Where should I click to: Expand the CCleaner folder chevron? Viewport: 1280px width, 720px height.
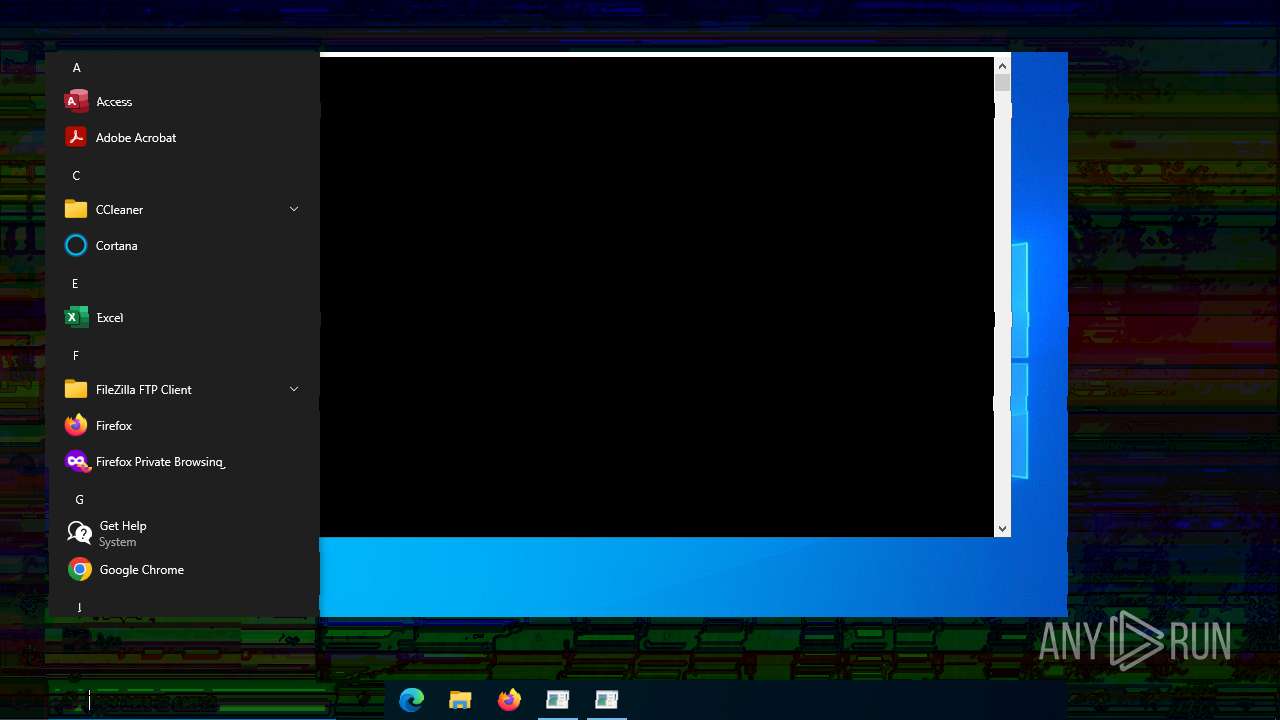click(294, 209)
